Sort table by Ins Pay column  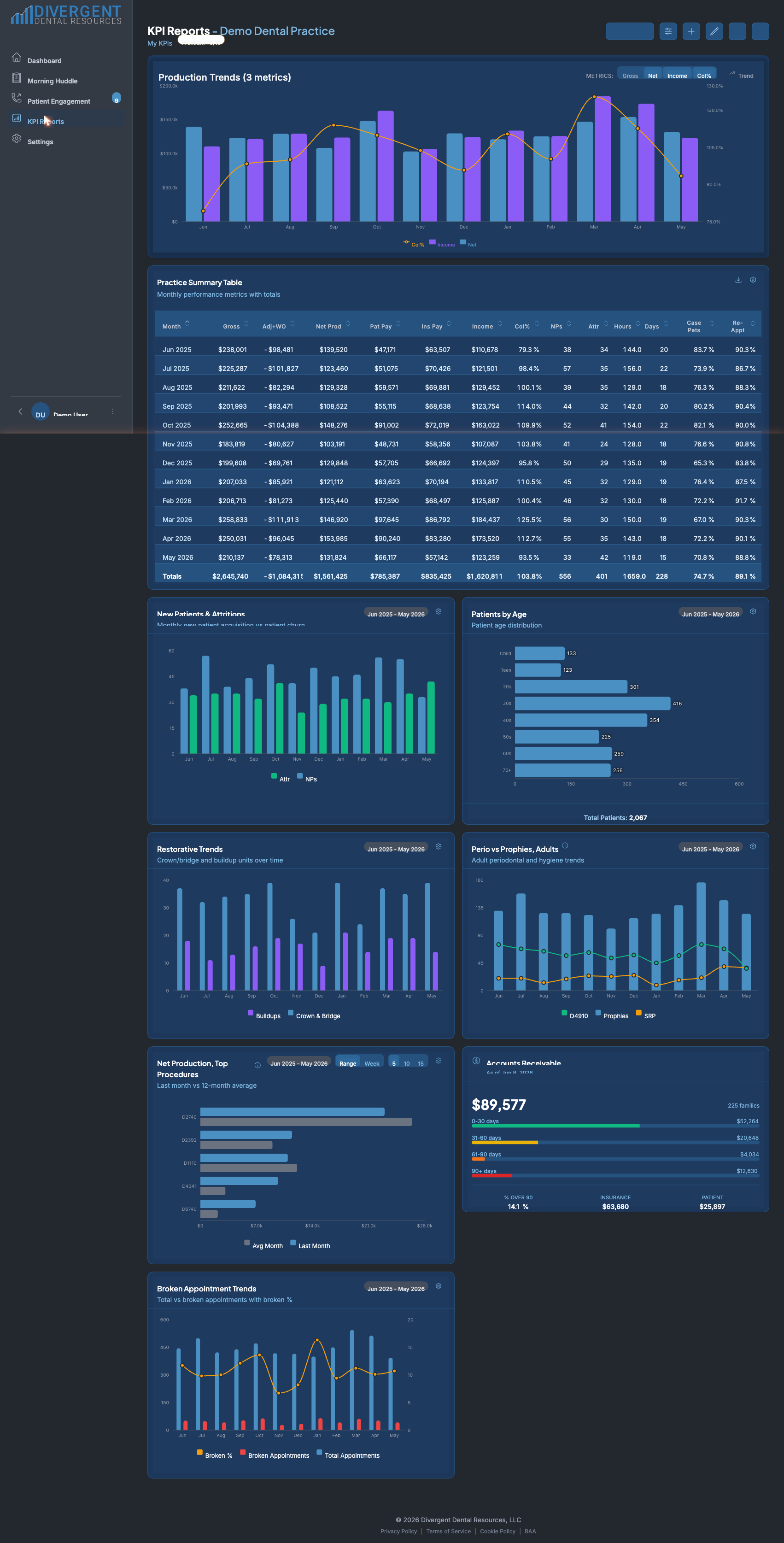tap(436, 325)
